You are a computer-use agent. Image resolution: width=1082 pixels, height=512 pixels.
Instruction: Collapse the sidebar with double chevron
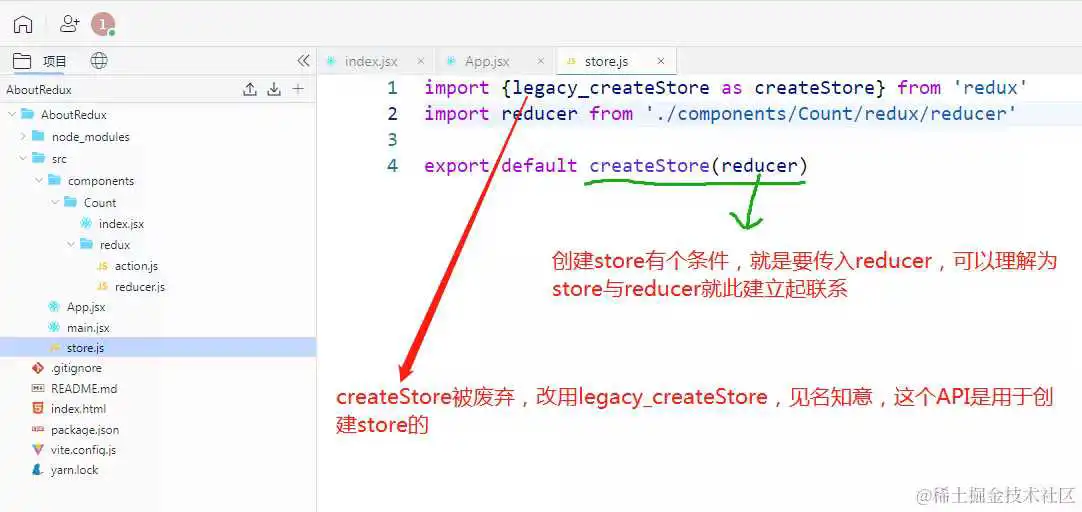click(303, 61)
